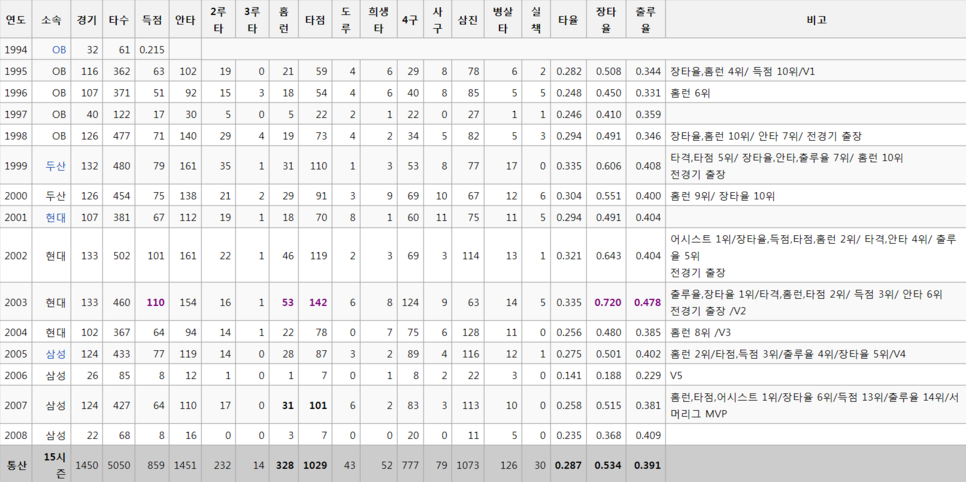Select the bold 0.534 career slugging value
This screenshot has height=482, width=966.
click(x=608, y=465)
